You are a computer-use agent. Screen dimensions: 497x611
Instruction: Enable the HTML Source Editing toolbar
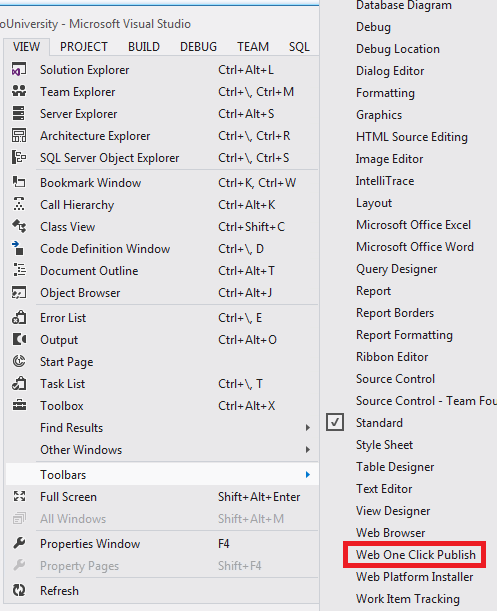(x=412, y=137)
